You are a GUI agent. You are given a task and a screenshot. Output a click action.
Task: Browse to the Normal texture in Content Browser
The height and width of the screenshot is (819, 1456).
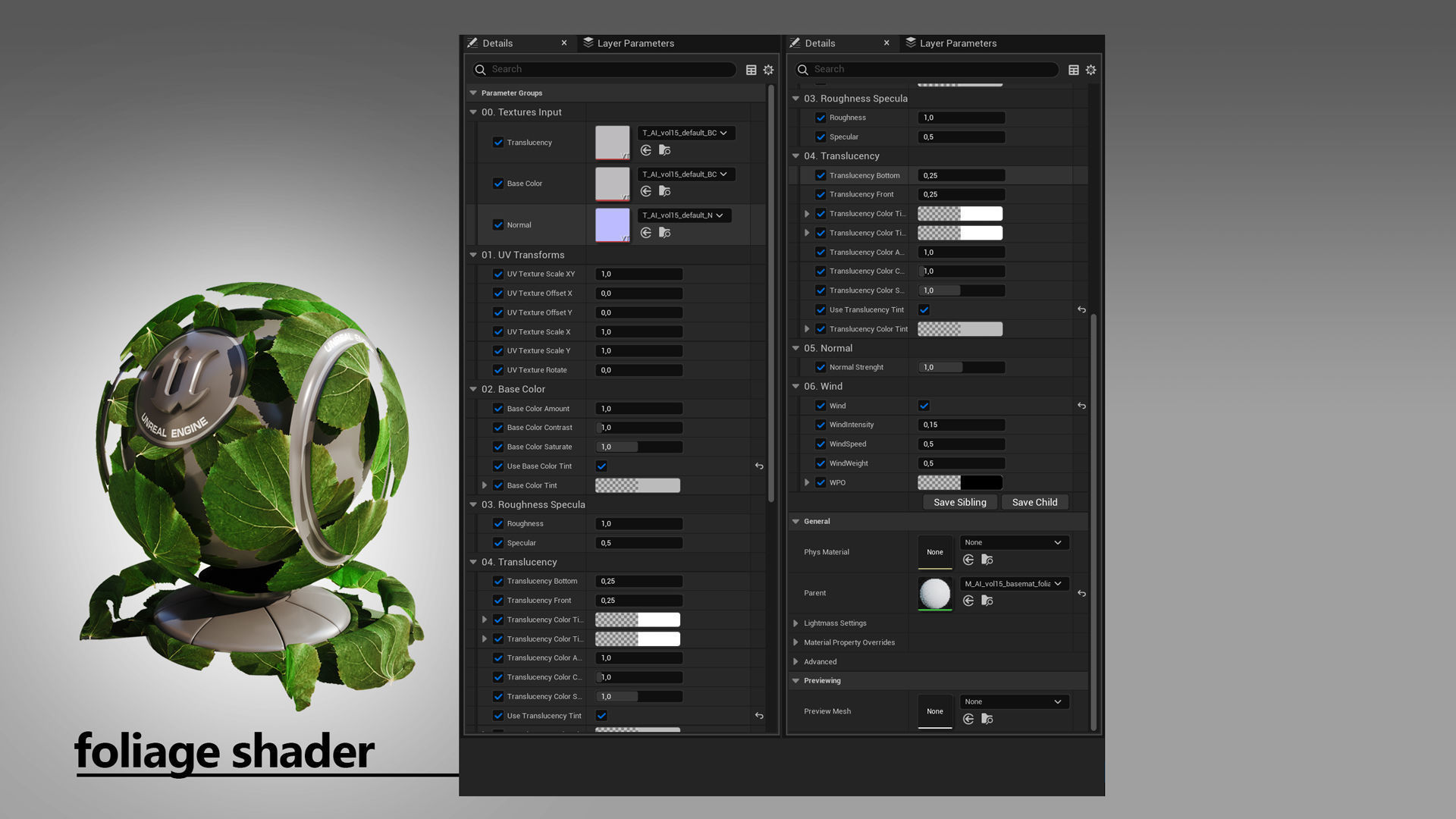(x=665, y=233)
